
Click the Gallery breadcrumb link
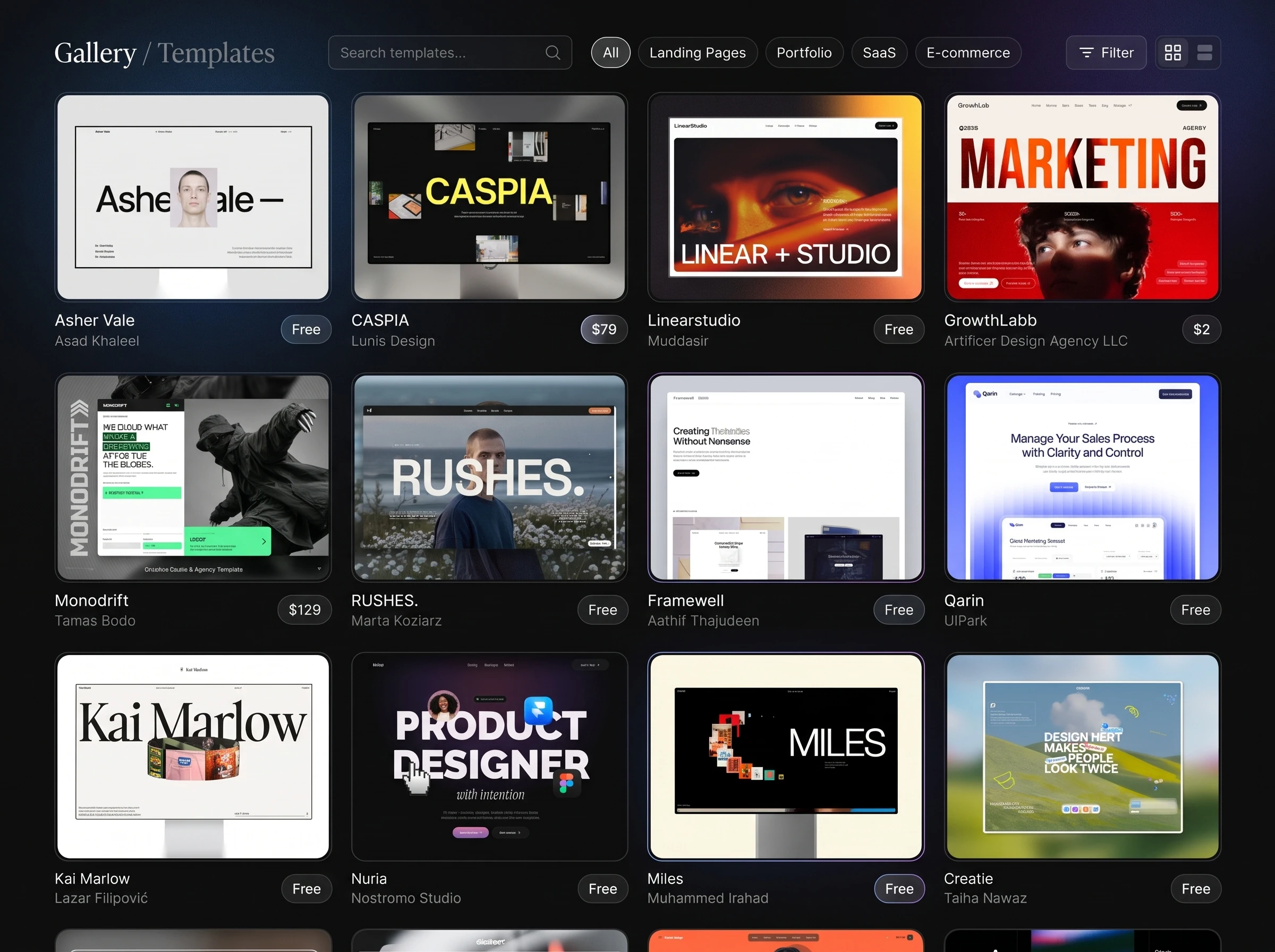(95, 53)
